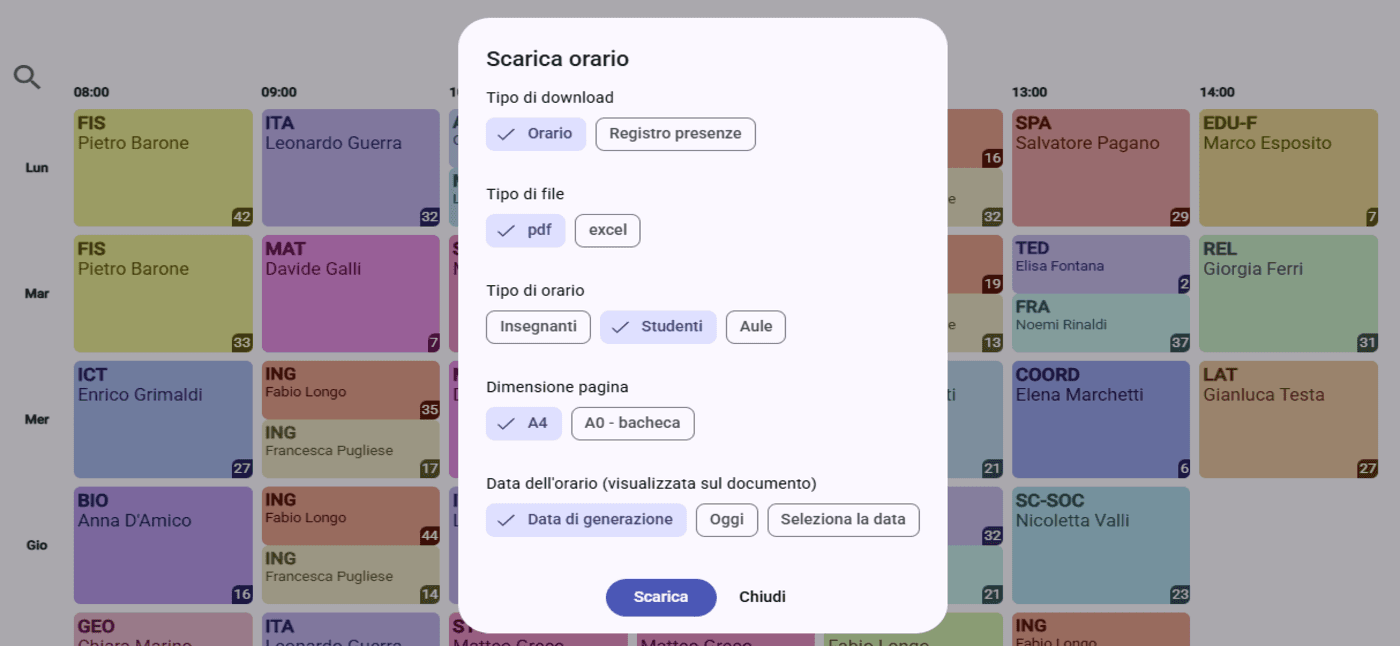1400x646 pixels.
Task: Select the Registro presenze download type
Action: point(675,134)
